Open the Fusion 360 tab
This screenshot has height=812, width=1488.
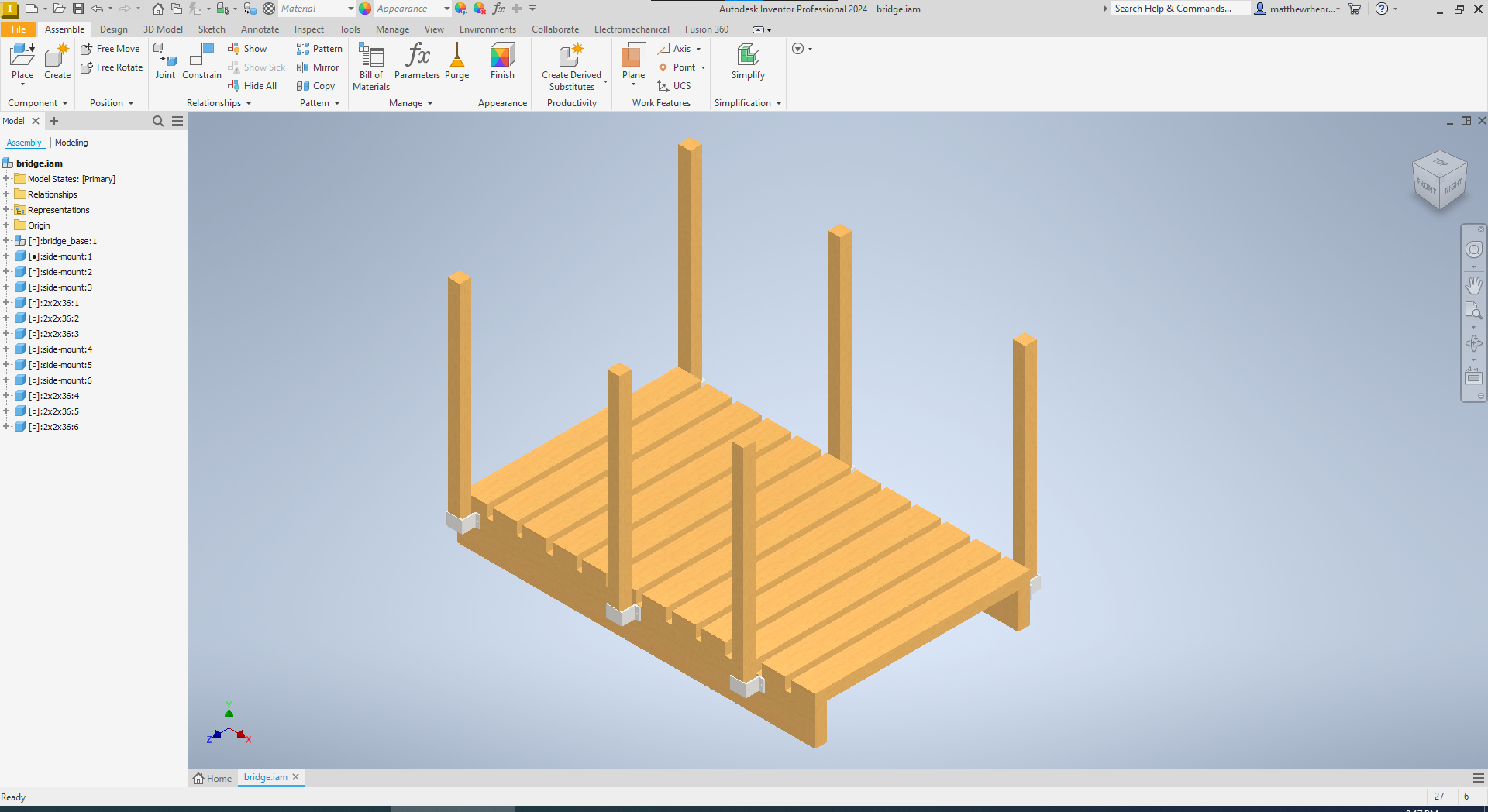tap(707, 29)
